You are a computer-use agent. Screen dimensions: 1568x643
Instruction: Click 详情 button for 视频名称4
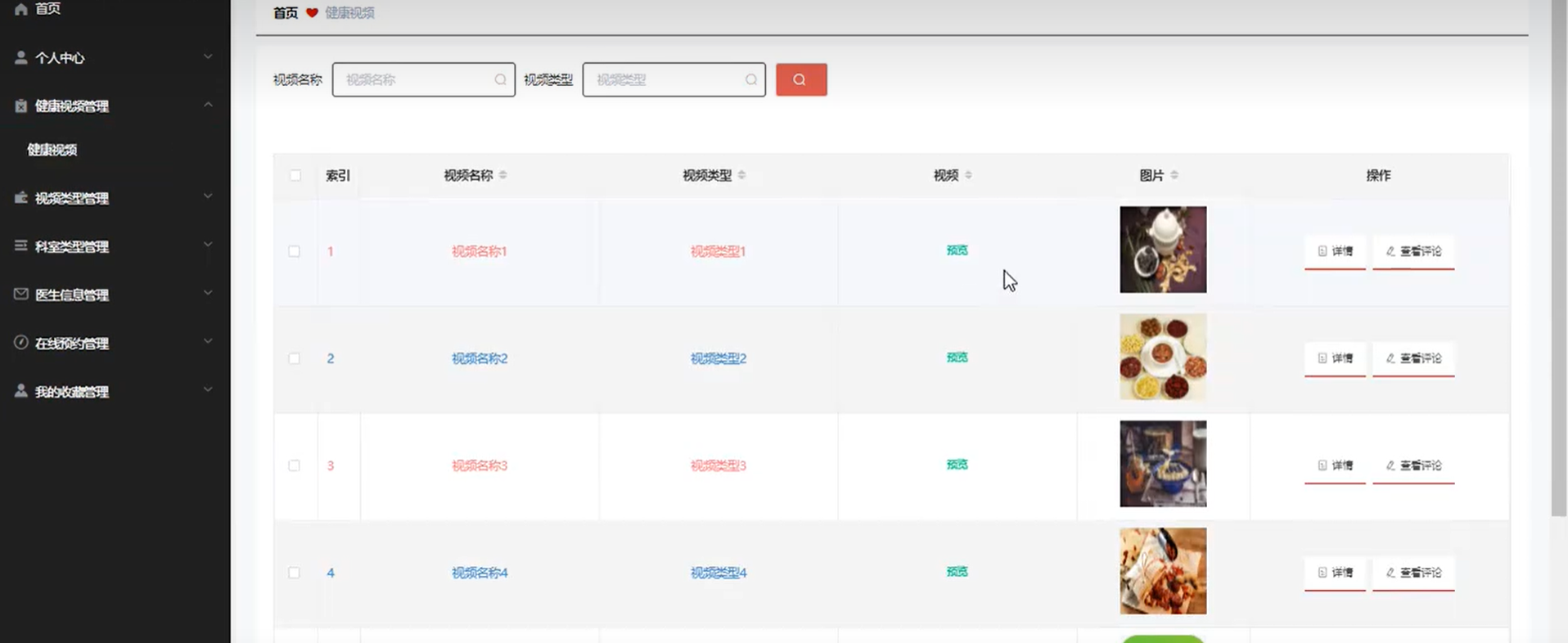1335,573
